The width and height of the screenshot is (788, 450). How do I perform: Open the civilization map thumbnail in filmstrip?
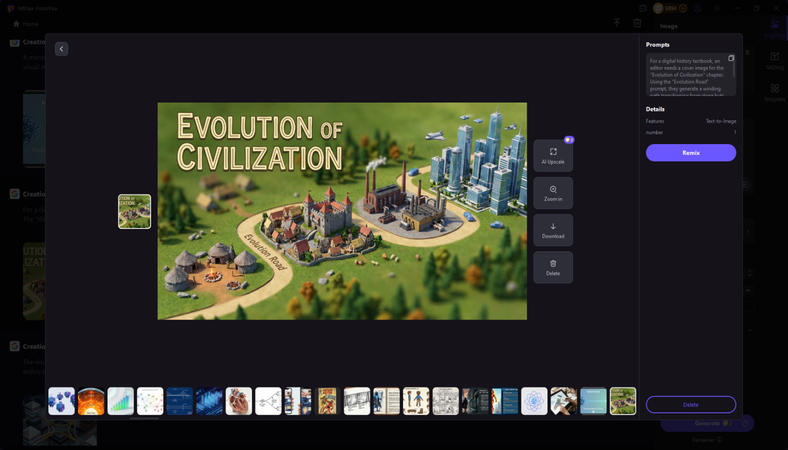click(x=623, y=401)
